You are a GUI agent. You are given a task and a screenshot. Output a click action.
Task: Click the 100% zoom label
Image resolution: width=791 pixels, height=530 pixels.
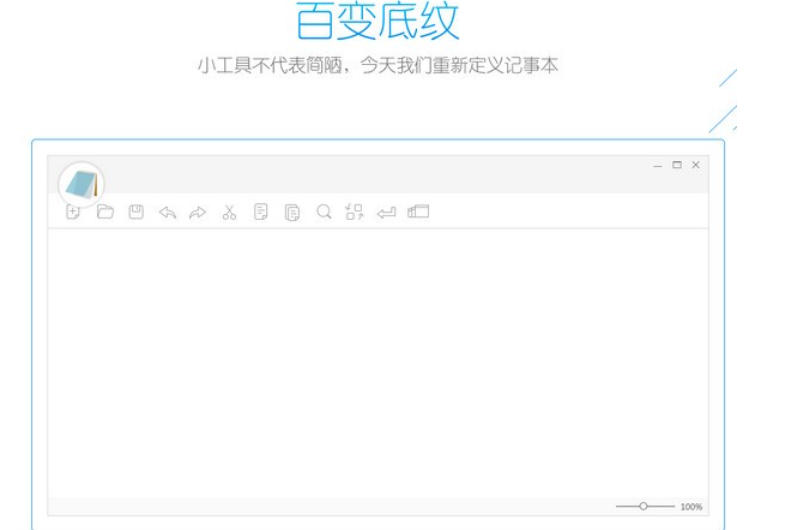(x=691, y=507)
